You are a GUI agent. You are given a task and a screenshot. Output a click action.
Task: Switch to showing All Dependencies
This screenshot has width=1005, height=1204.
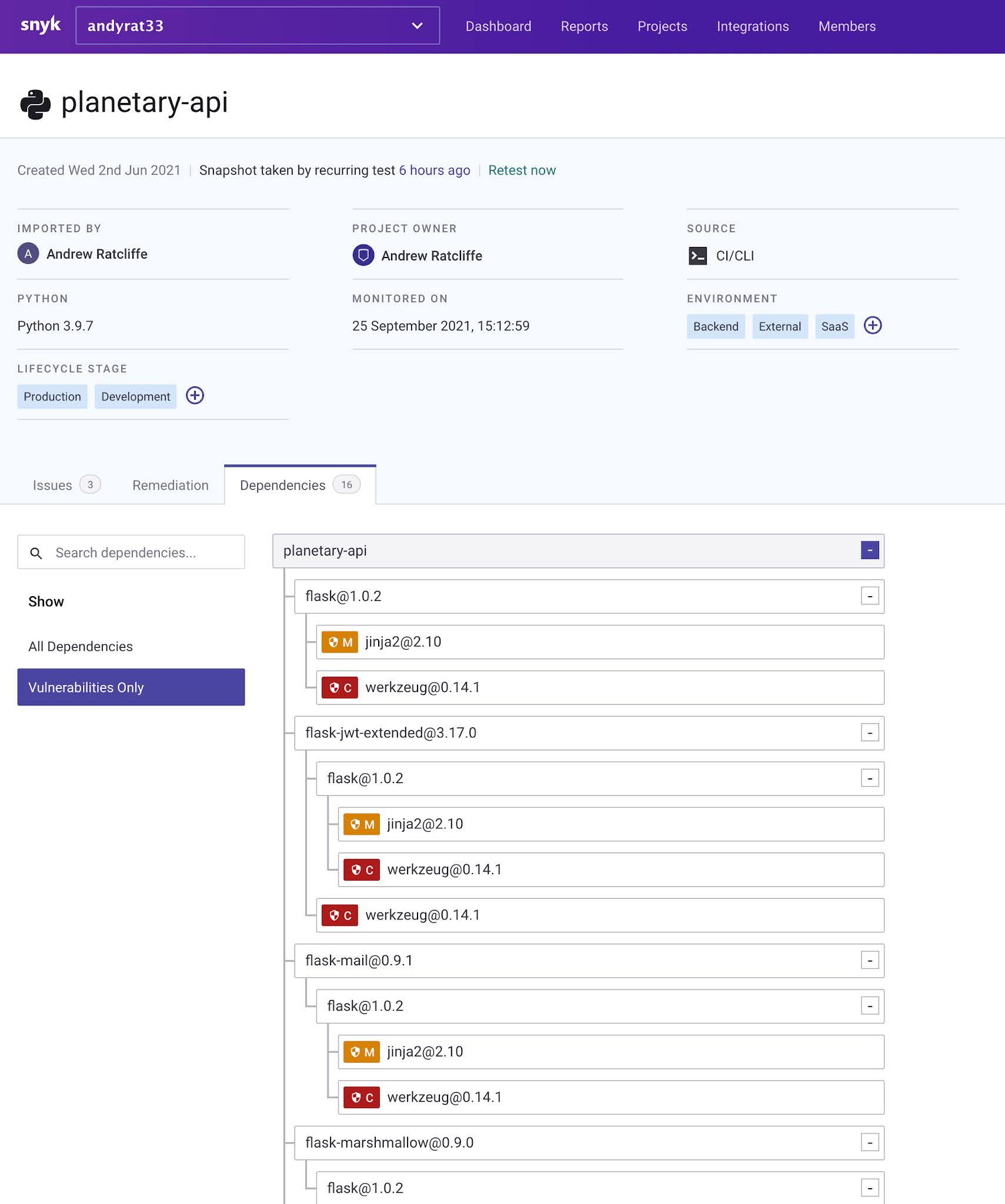(81, 646)
